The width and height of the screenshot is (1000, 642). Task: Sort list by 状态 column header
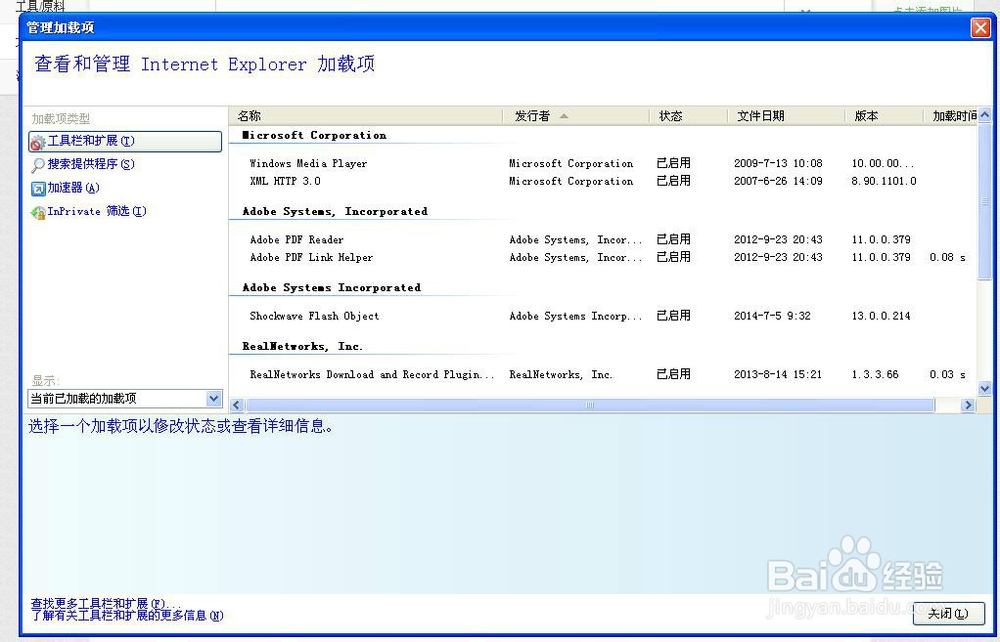[x=689, y=115]
